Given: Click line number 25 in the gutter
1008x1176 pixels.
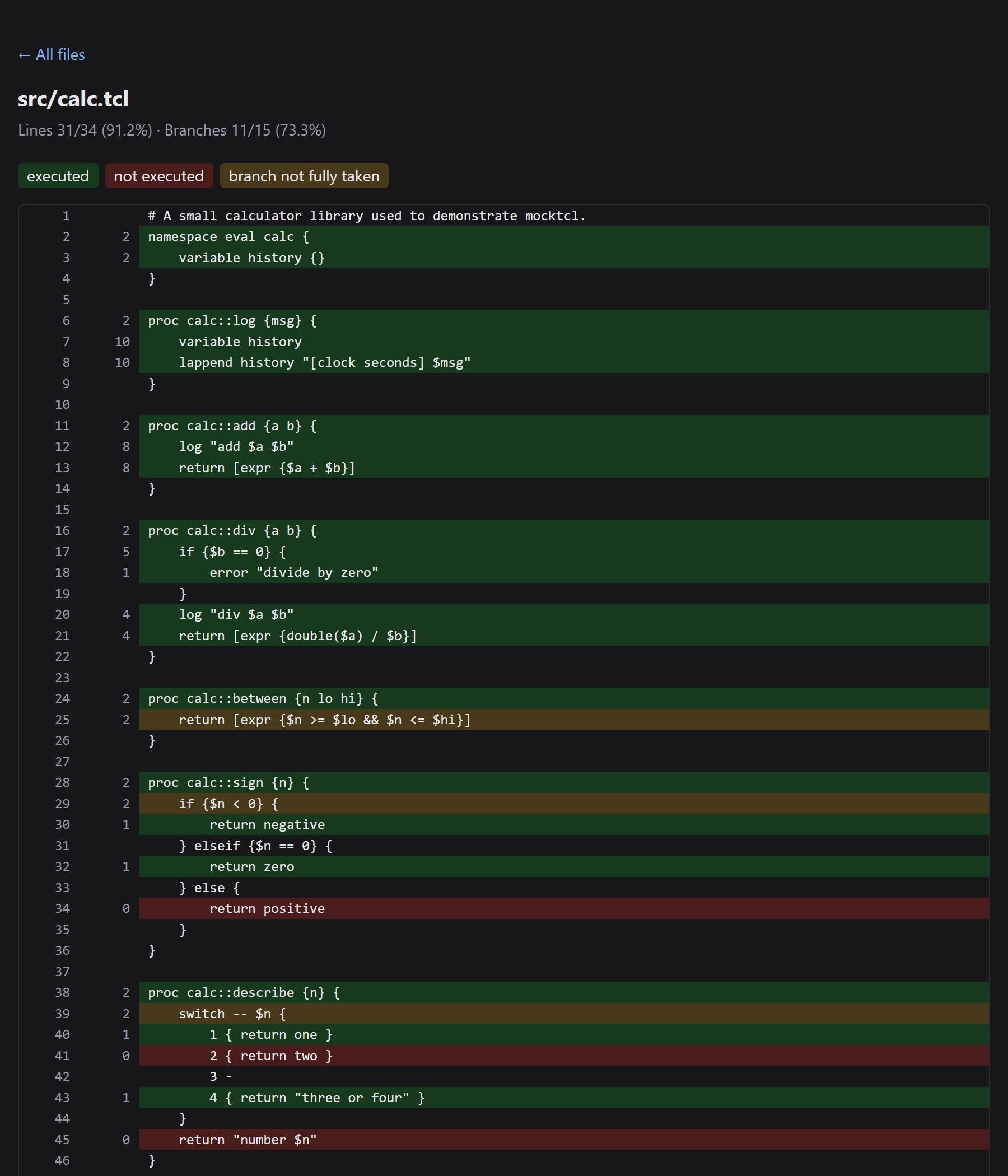Looking at the screenshot, I should tap(62, 720).
